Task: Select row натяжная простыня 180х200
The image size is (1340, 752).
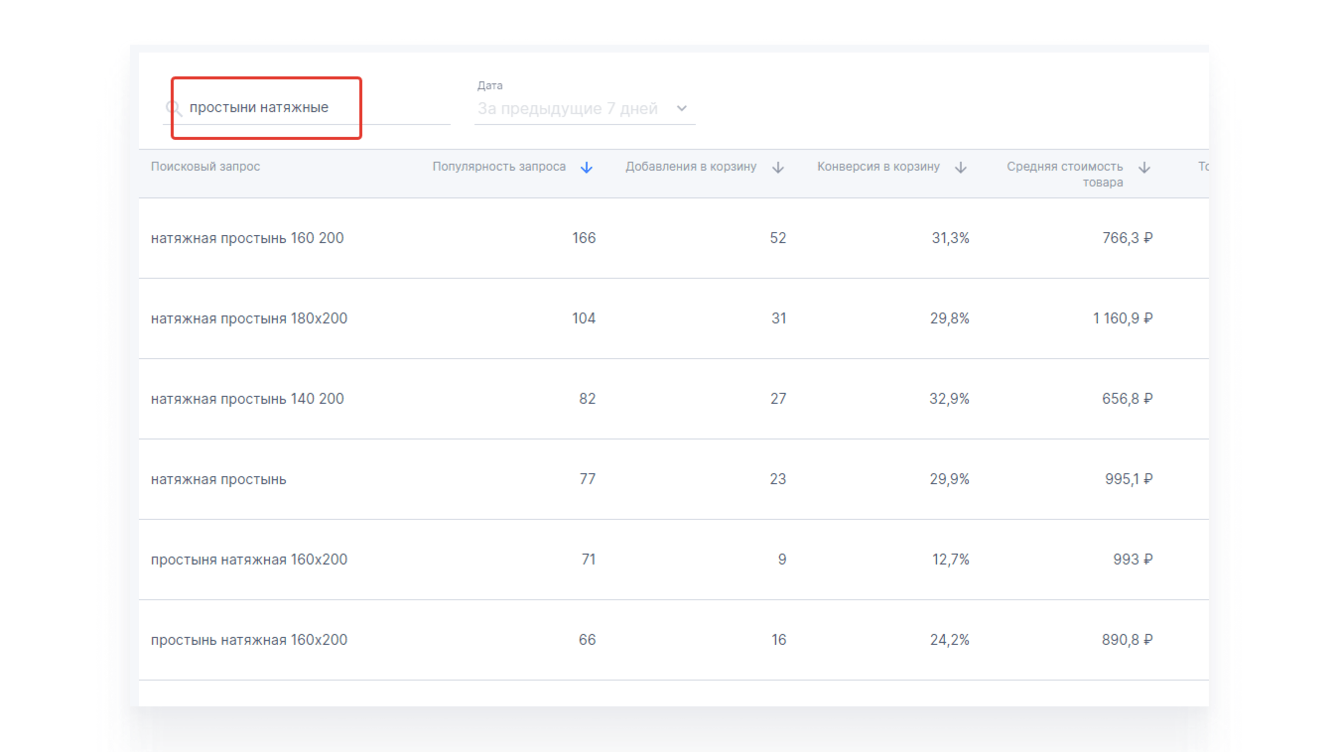Action: point(249,319)
